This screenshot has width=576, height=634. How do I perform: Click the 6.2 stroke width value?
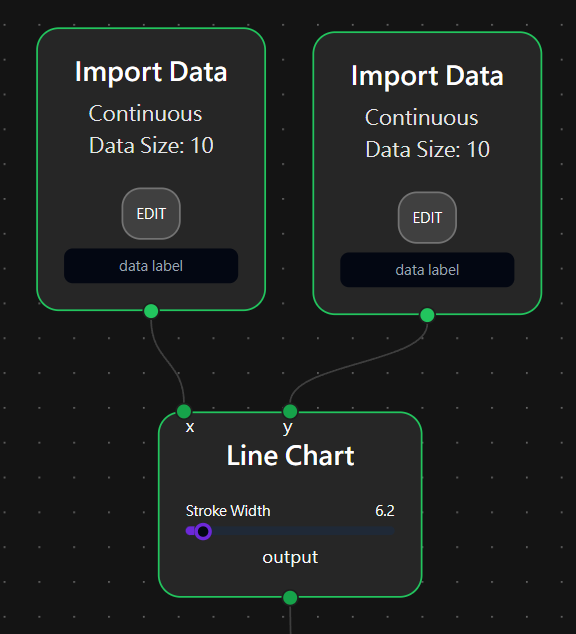(x=384, y=511)
